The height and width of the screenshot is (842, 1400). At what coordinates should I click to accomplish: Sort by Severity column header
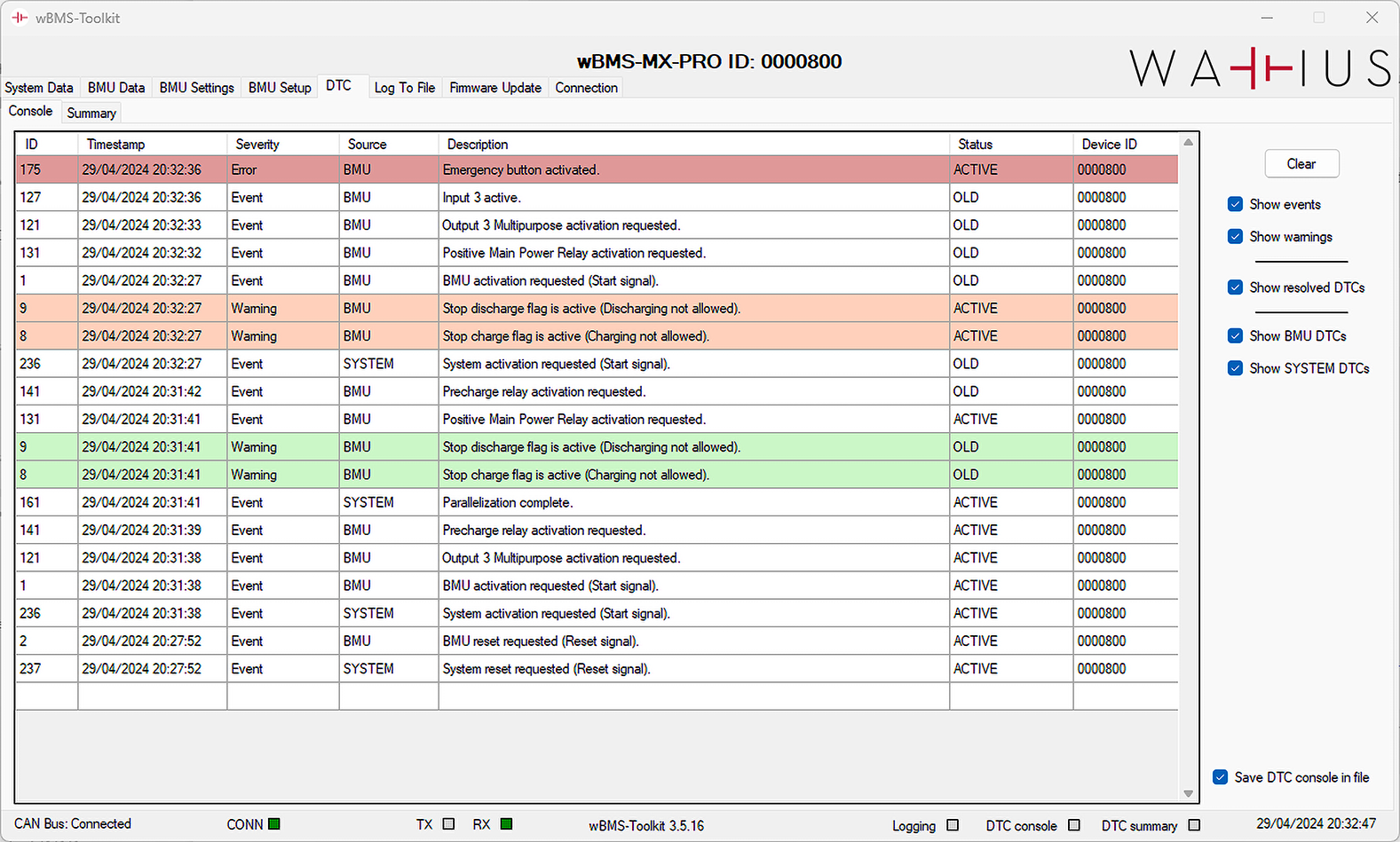coord(257,145)
